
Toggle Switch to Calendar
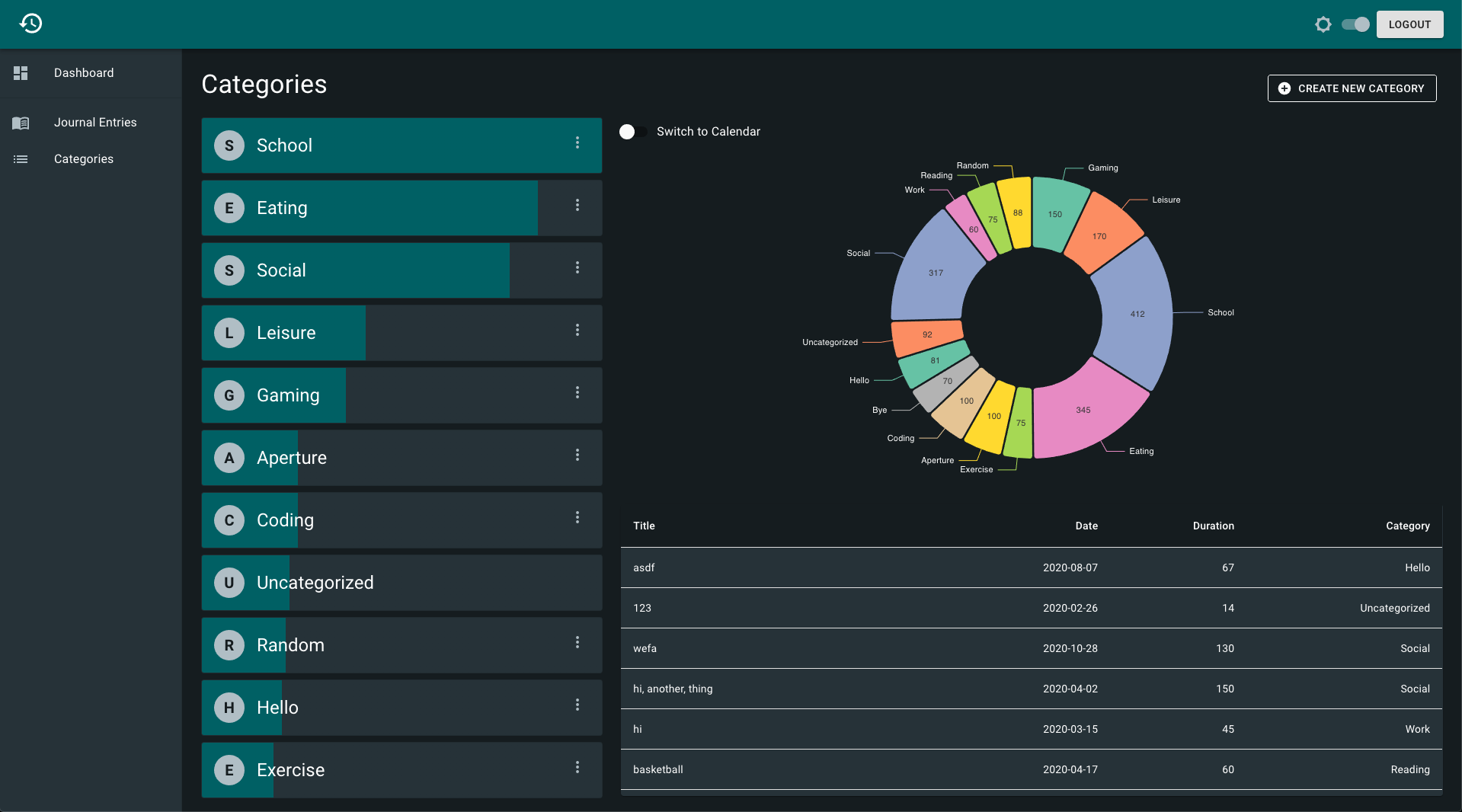(x=632, y=132)
